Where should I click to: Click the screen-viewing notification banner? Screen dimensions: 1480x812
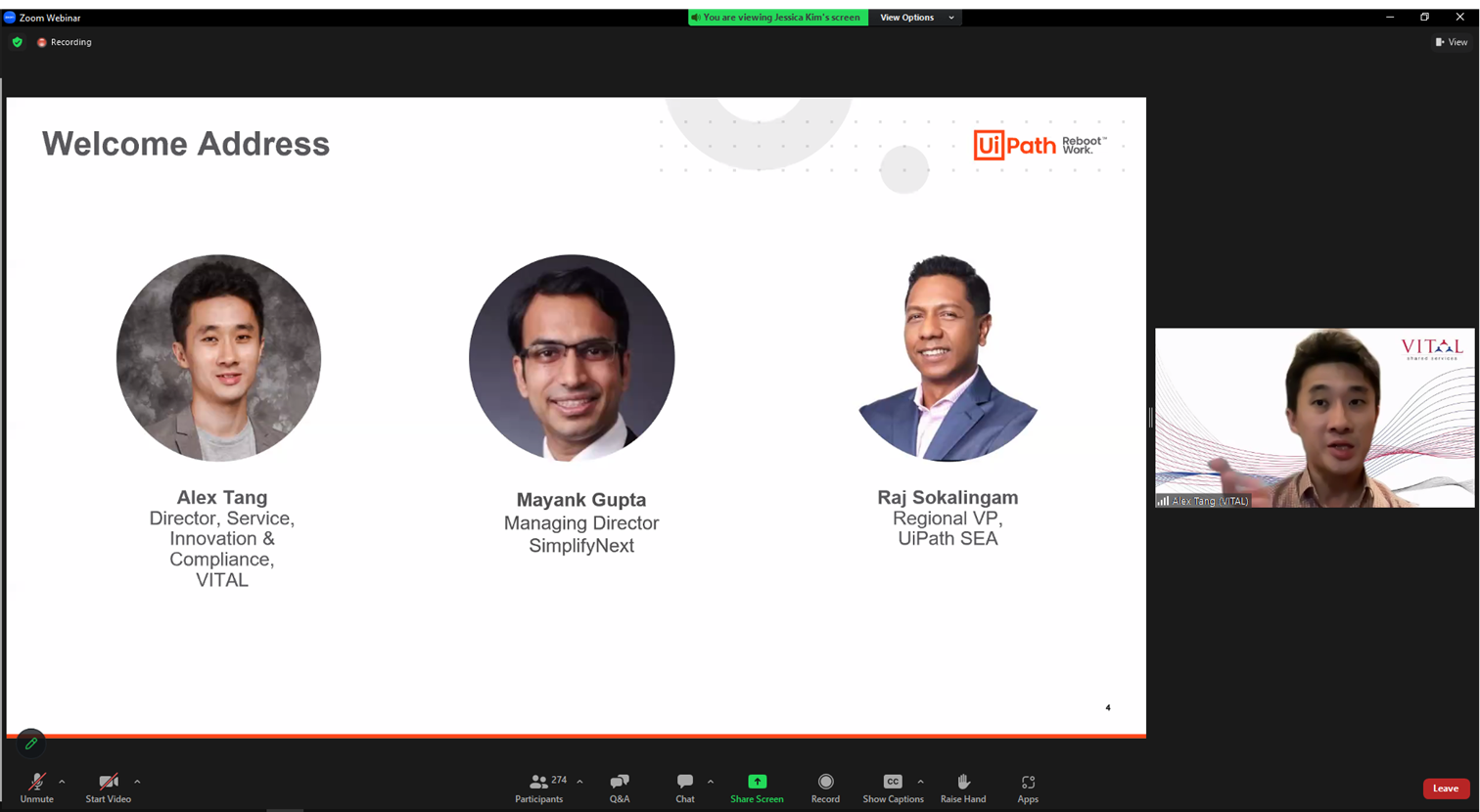pos(778,18)
